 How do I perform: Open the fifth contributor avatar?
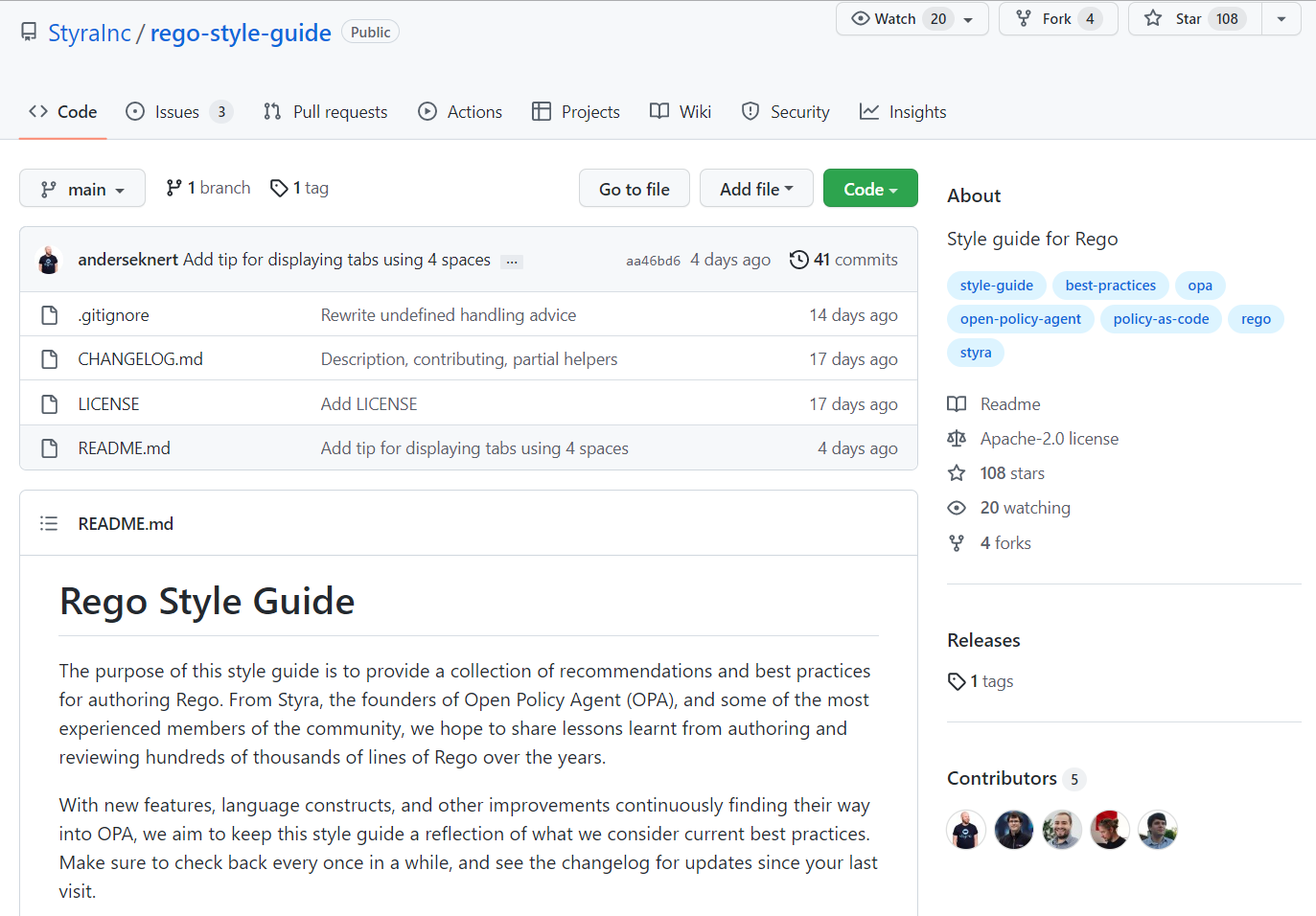(1158, 830)
